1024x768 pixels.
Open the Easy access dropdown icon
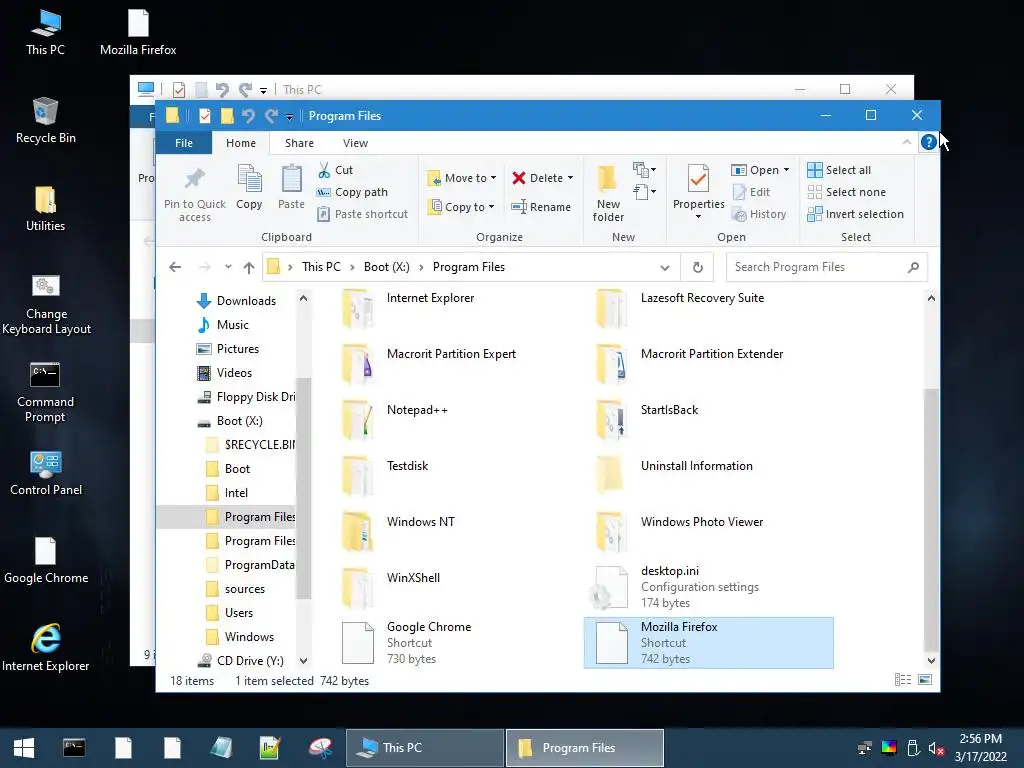[x=644, y=192]
